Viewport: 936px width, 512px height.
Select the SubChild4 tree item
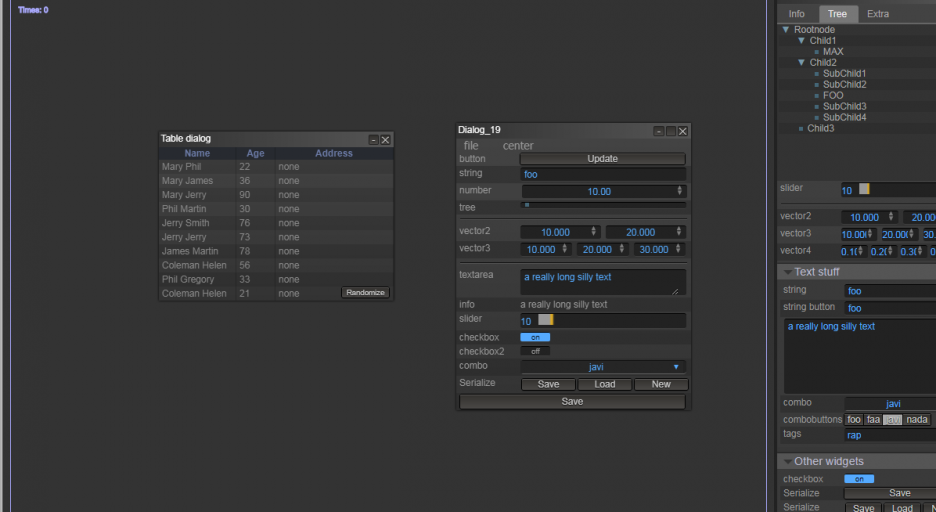pyautogui.click(x=844, y=118)
